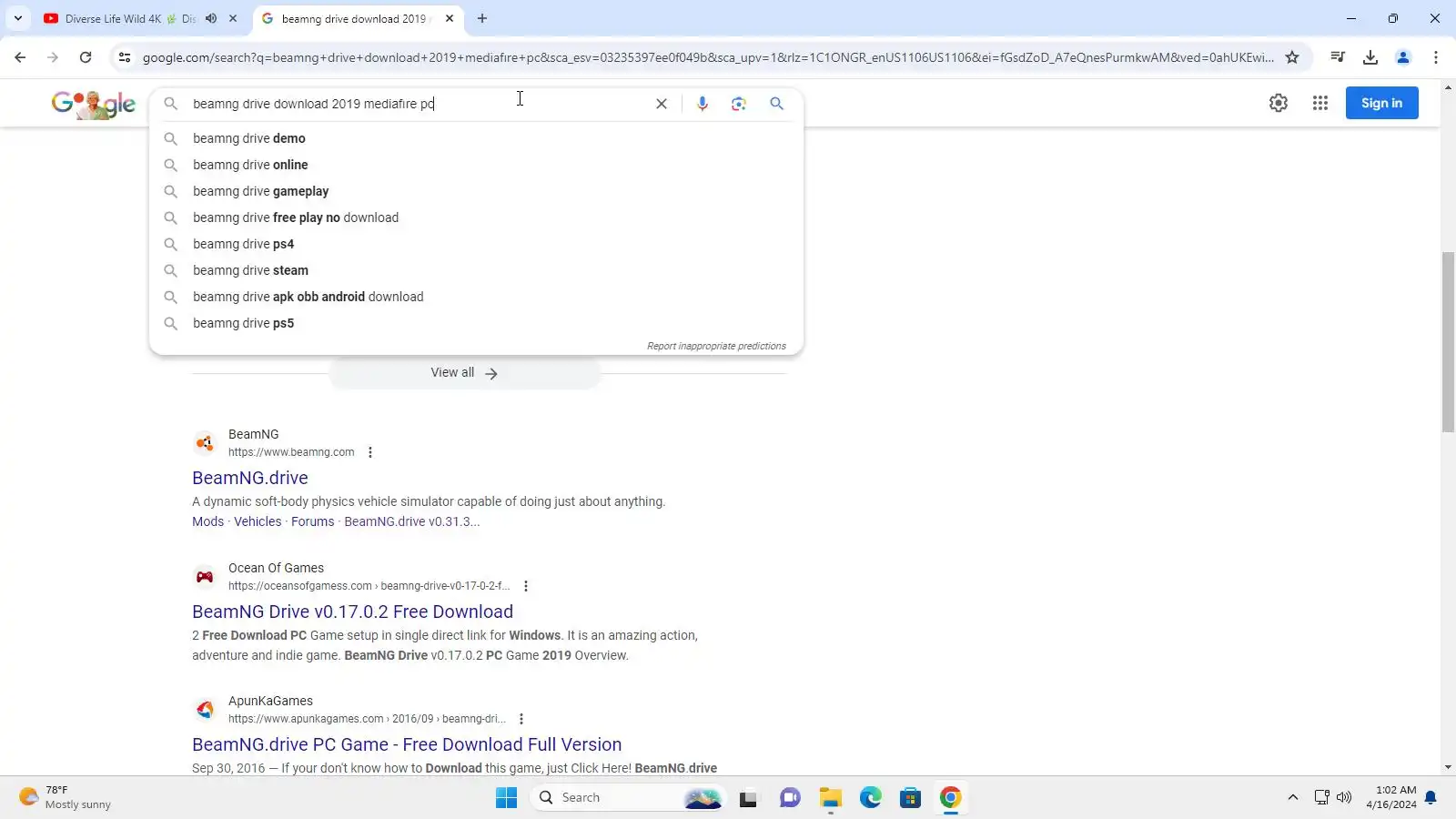Open BeamNG.drive v0.31.3 sitelink
This screenshot has width=1456, height=819.
tap(411, 521)
